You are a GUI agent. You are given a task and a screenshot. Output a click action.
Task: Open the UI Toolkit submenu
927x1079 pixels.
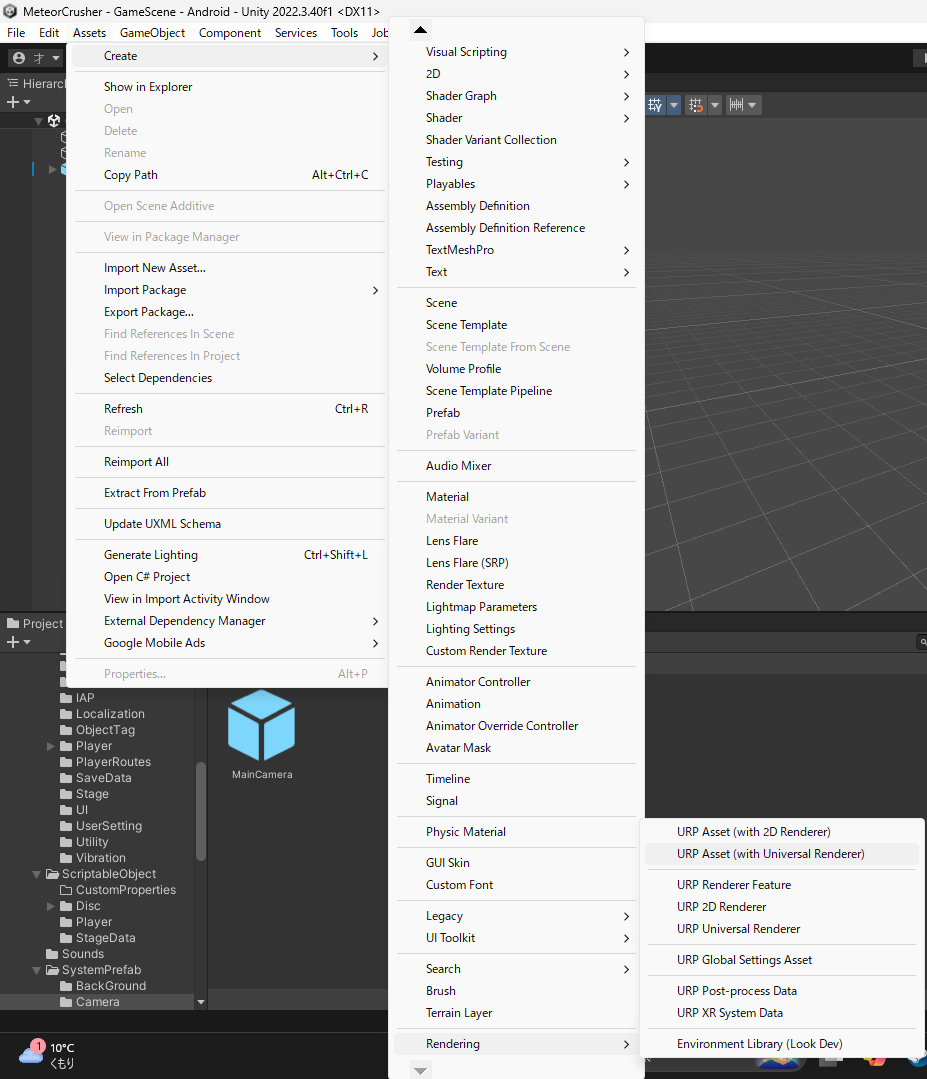516,938
